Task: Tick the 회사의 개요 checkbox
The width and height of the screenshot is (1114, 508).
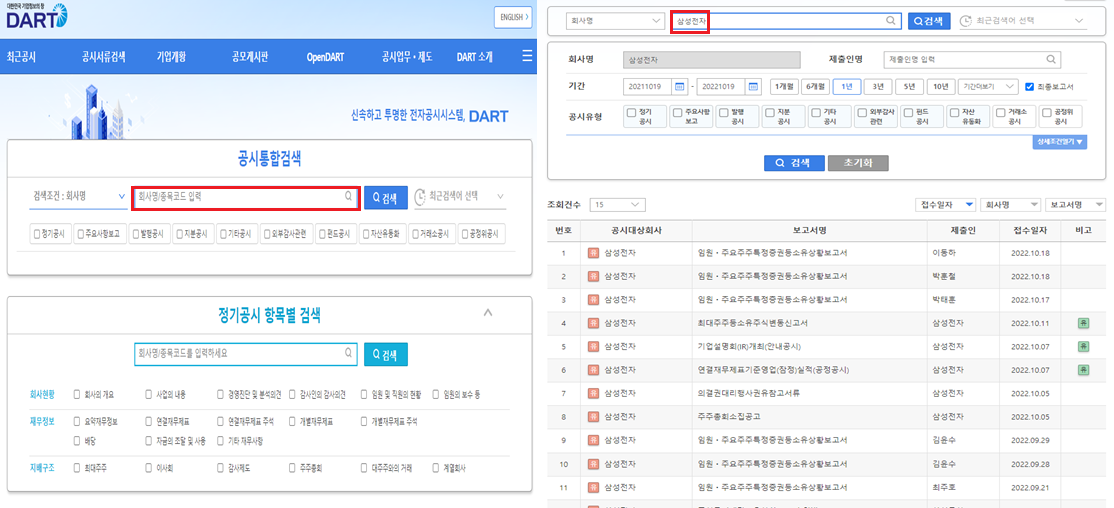Action: click(77, 394)
